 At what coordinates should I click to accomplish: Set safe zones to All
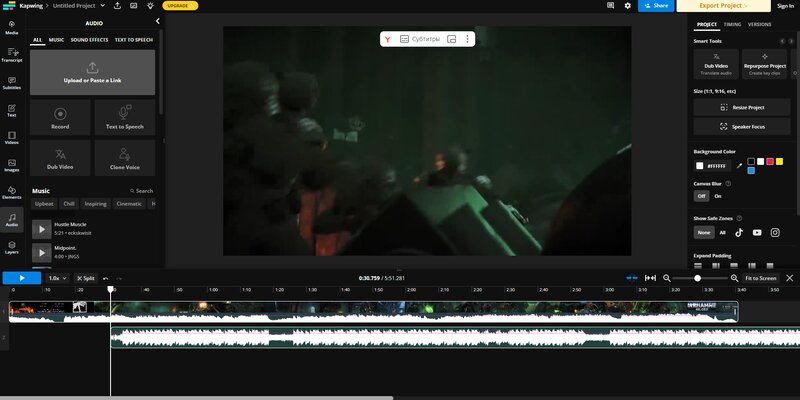point(722,233)
